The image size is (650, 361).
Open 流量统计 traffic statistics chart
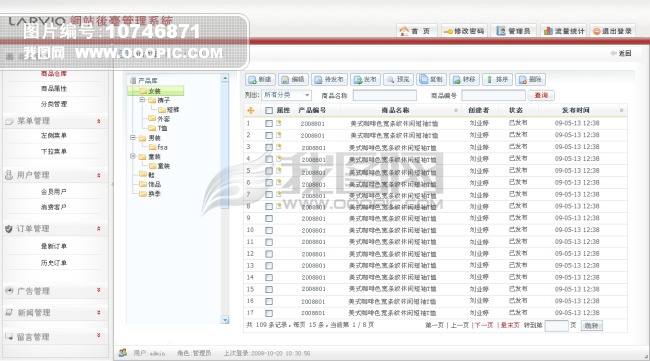point(563,31)
